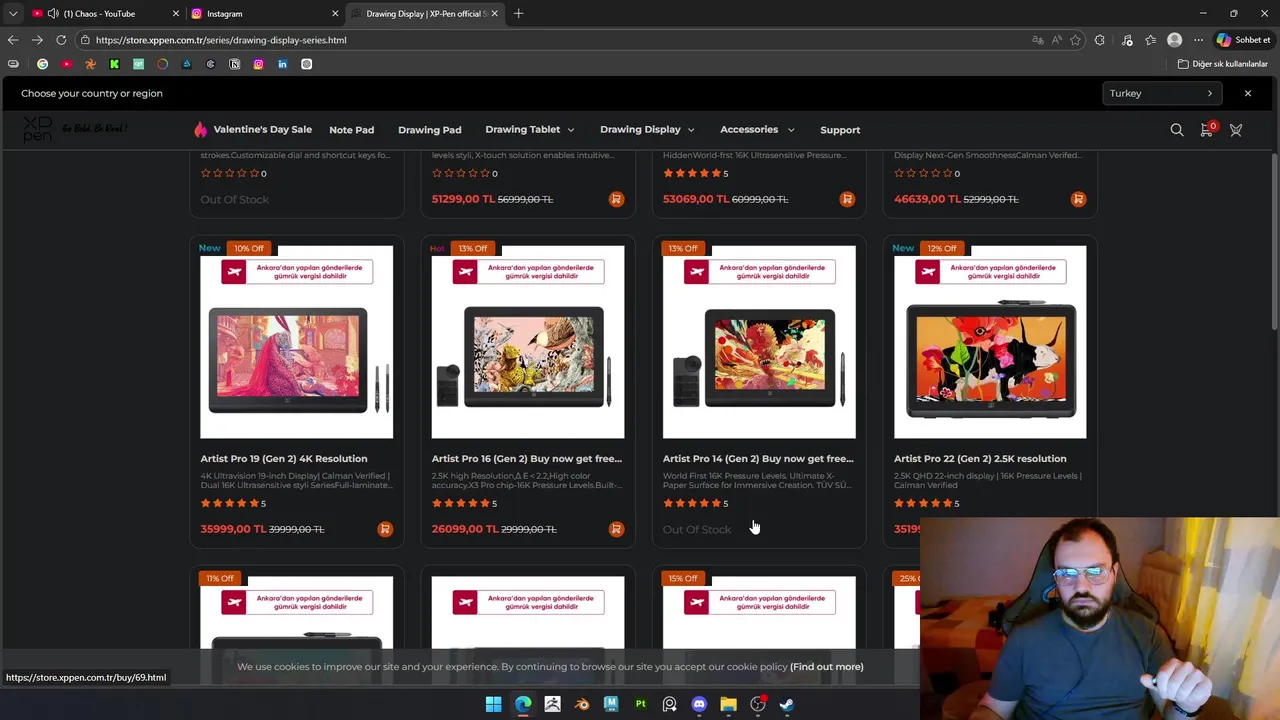Open the site search magnifier icon
Image resolution: width=1280 pixels, height=720 pixels.
[x=1177, y=130]
